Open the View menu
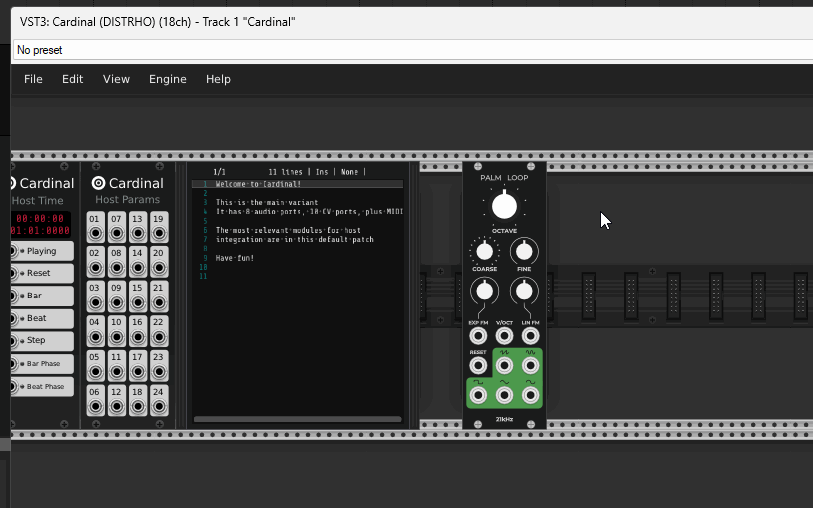 click(116, 79)
